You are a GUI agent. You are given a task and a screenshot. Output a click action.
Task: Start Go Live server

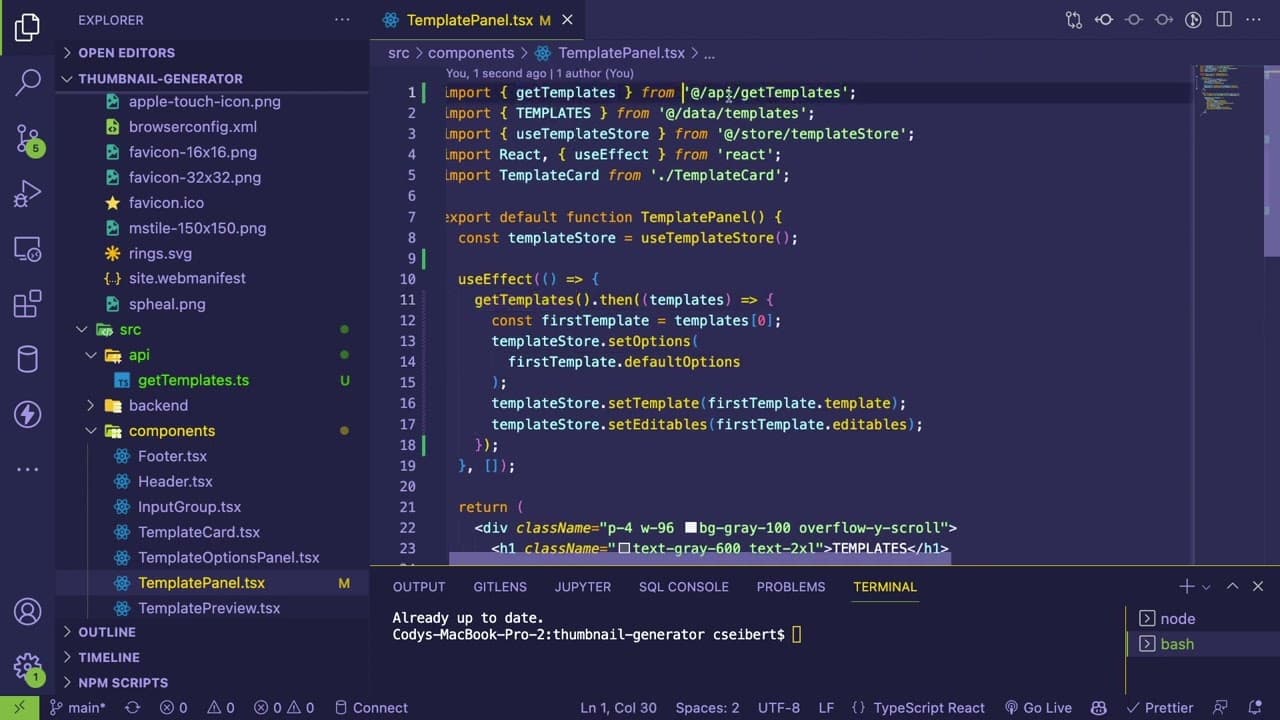point(1038,708)
